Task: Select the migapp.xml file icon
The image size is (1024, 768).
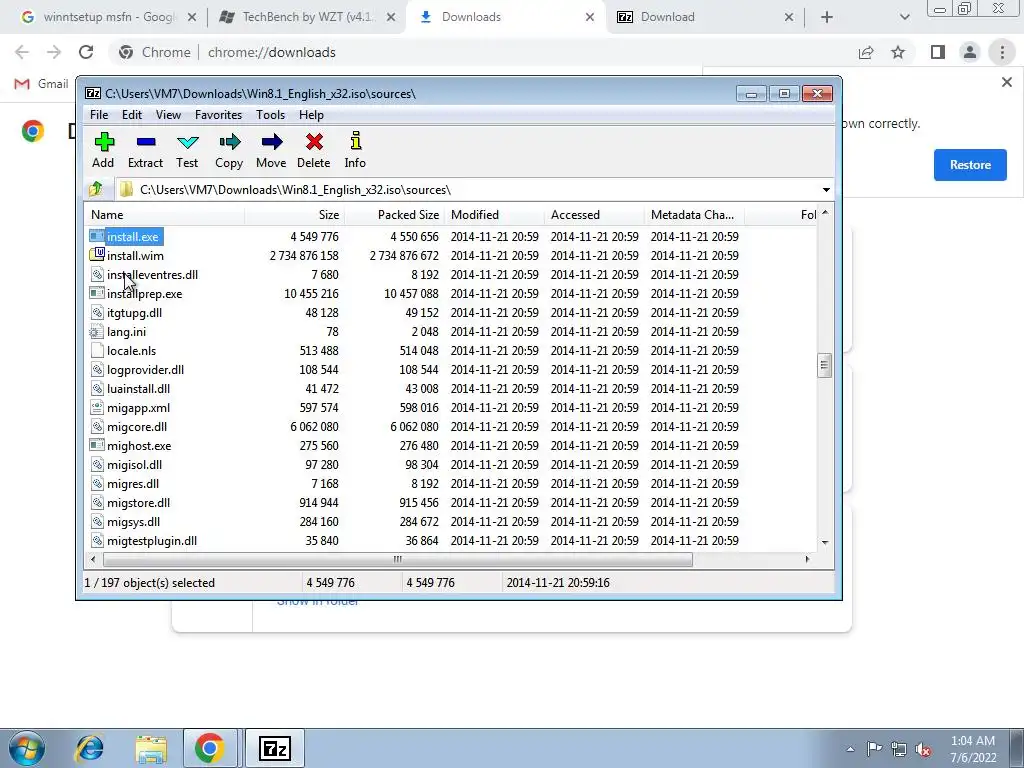Action: click(97, 407)
